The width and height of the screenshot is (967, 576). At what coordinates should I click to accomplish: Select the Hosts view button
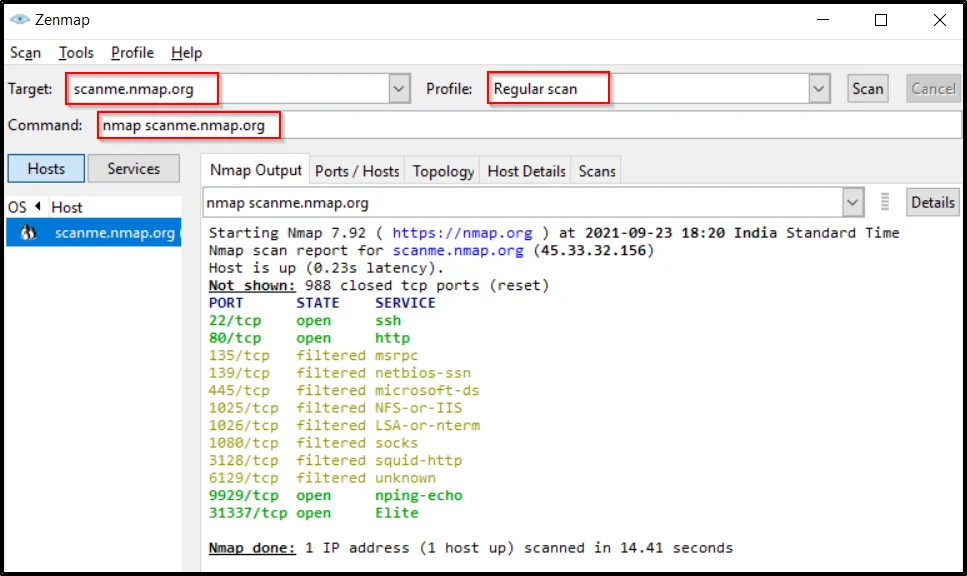coord(46,169)
